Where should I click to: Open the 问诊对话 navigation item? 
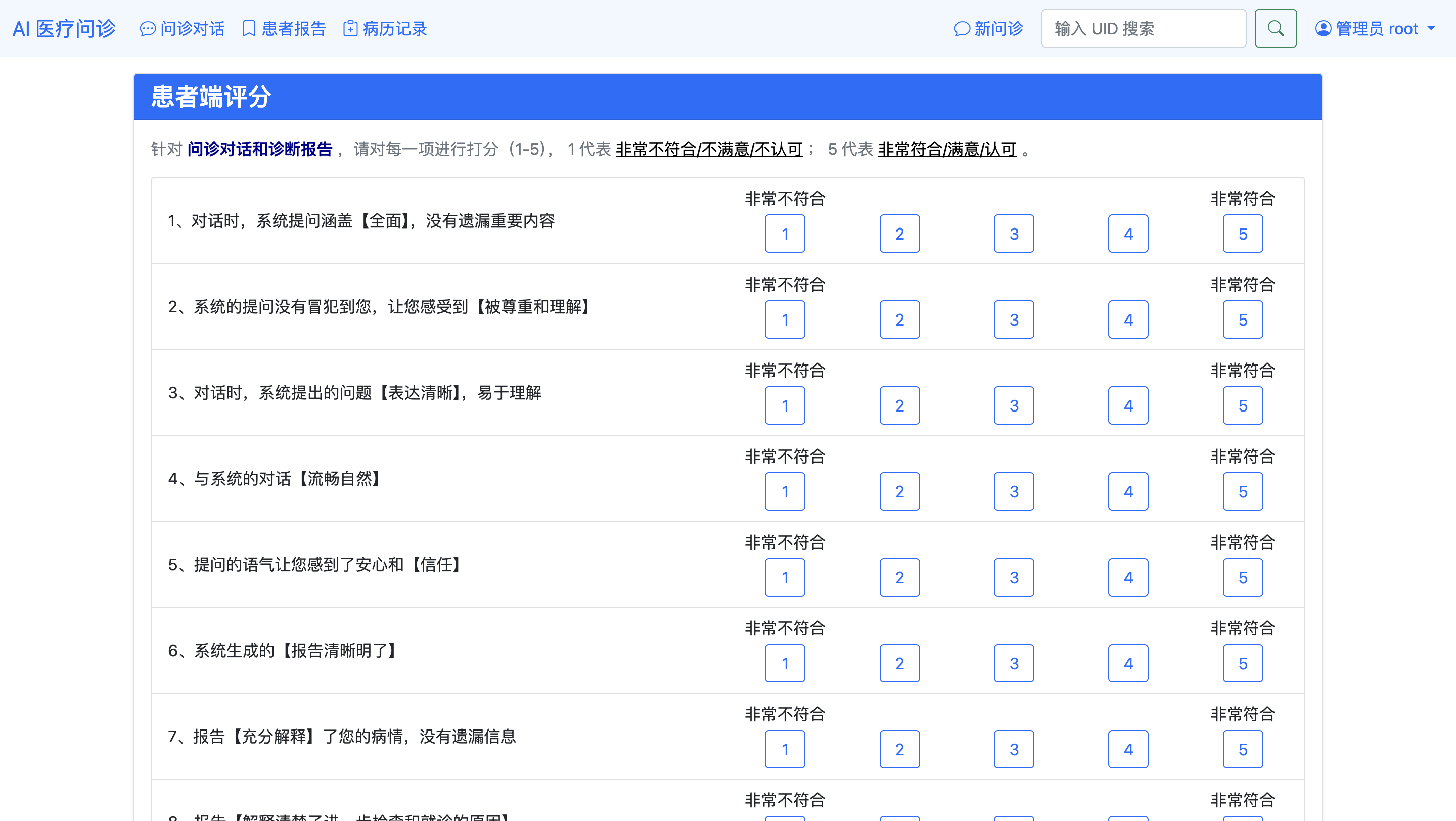pos(192,28)
